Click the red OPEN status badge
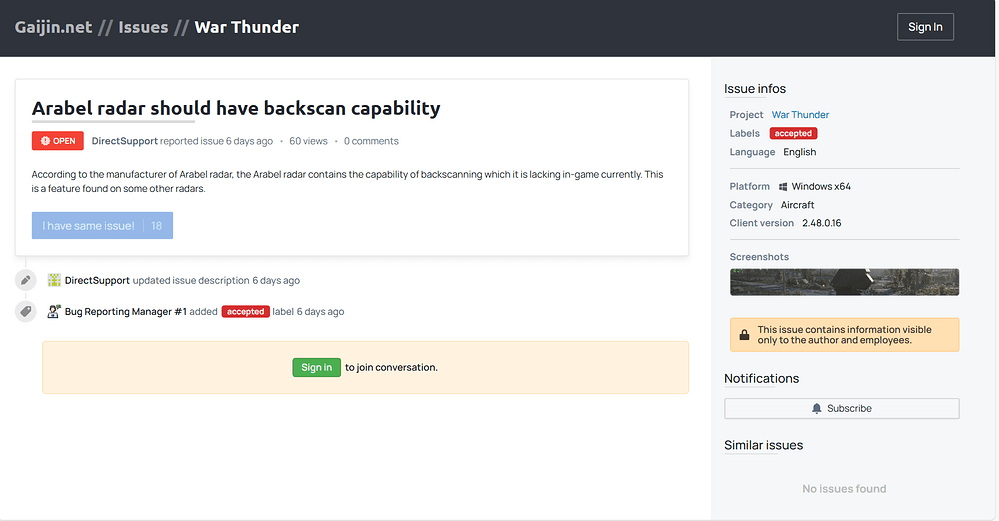999x521 pixels. point(58,141)
